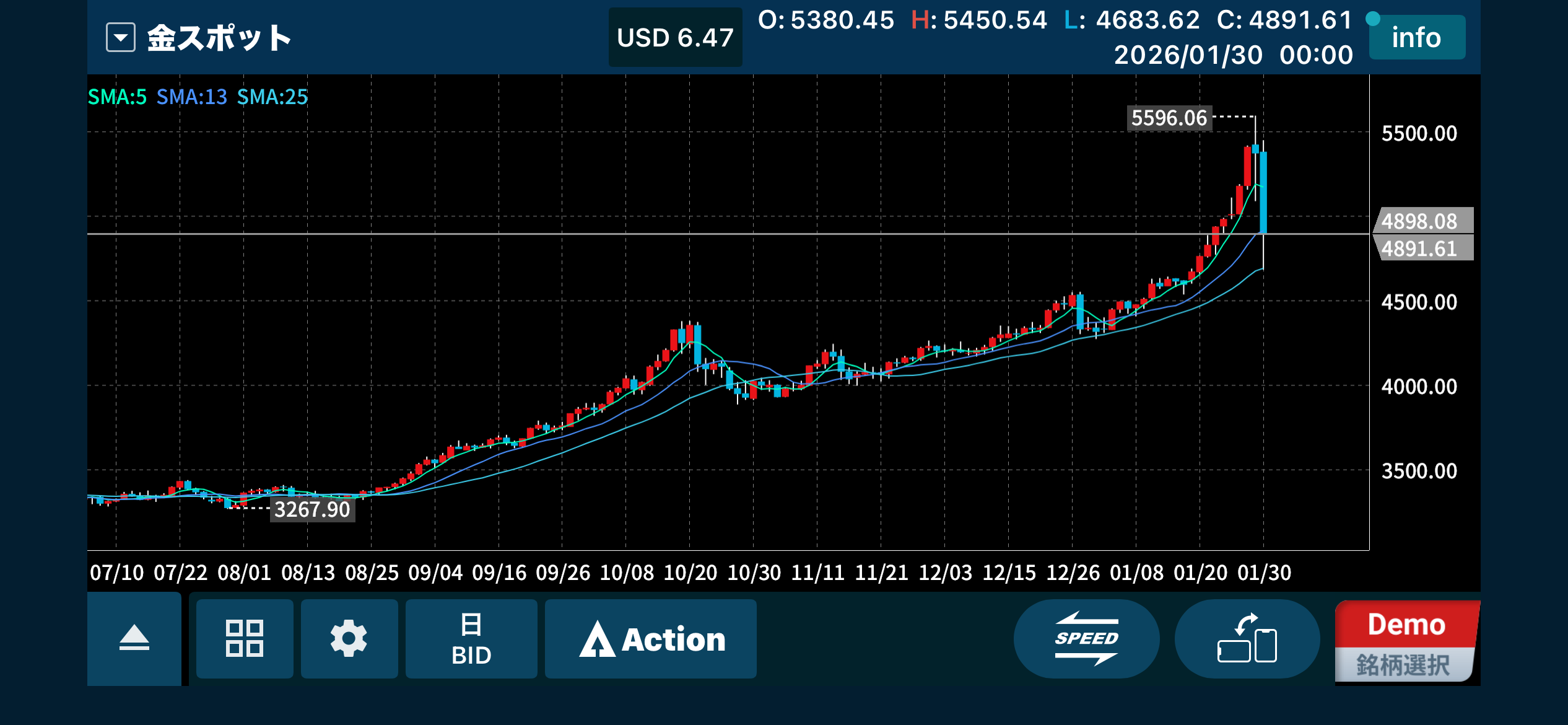Image resolution: width=1568 pixels, height=725 pixels.
Task: Open the info panel button
Action: [x=1416, y=38]
